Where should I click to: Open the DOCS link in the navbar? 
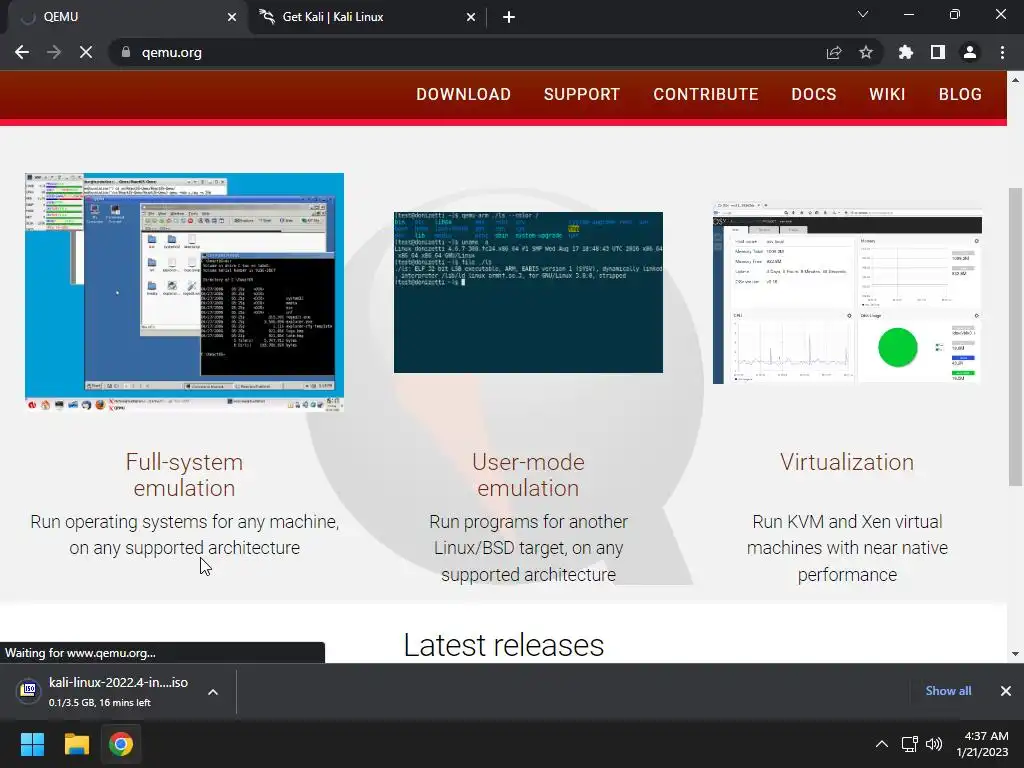tap(814, 94)
